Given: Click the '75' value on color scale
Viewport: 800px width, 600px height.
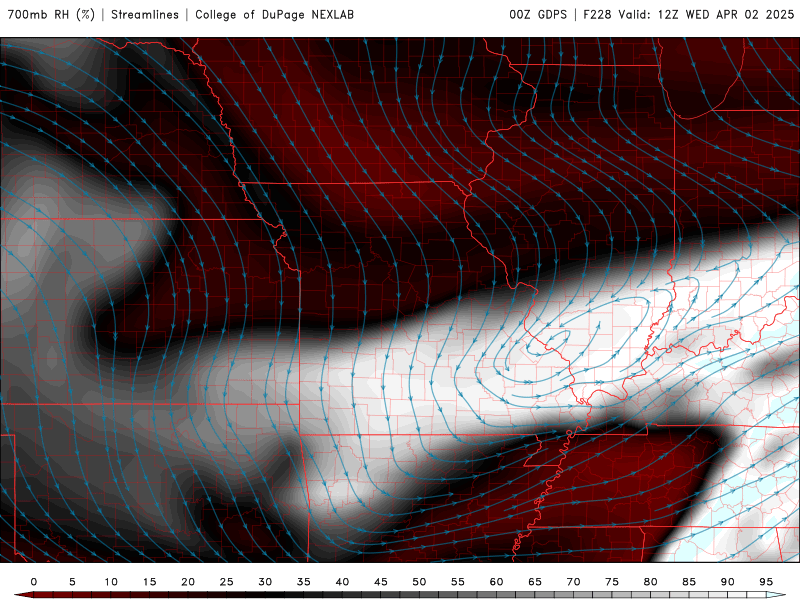Looking at the screenshot, I should click(612, 582).
